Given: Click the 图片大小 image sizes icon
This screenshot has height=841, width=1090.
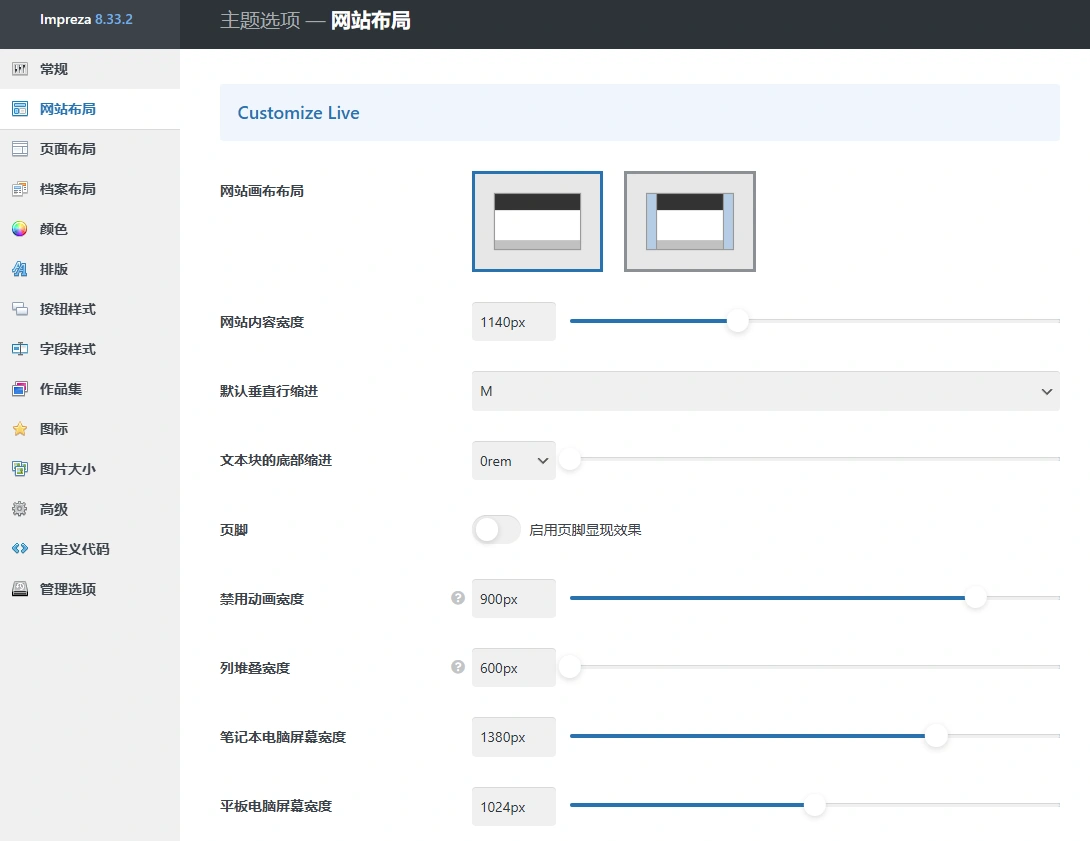Looking at the screenshot, I should pos(22,468).
